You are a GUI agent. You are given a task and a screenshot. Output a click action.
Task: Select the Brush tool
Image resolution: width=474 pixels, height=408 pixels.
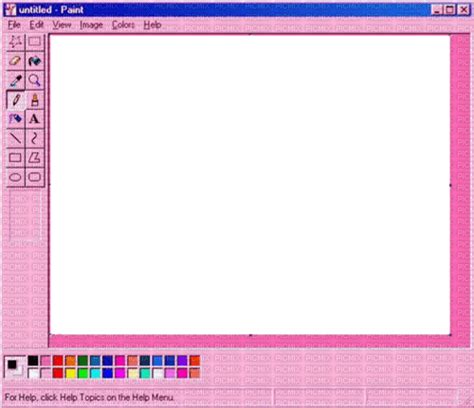[35, 100]
